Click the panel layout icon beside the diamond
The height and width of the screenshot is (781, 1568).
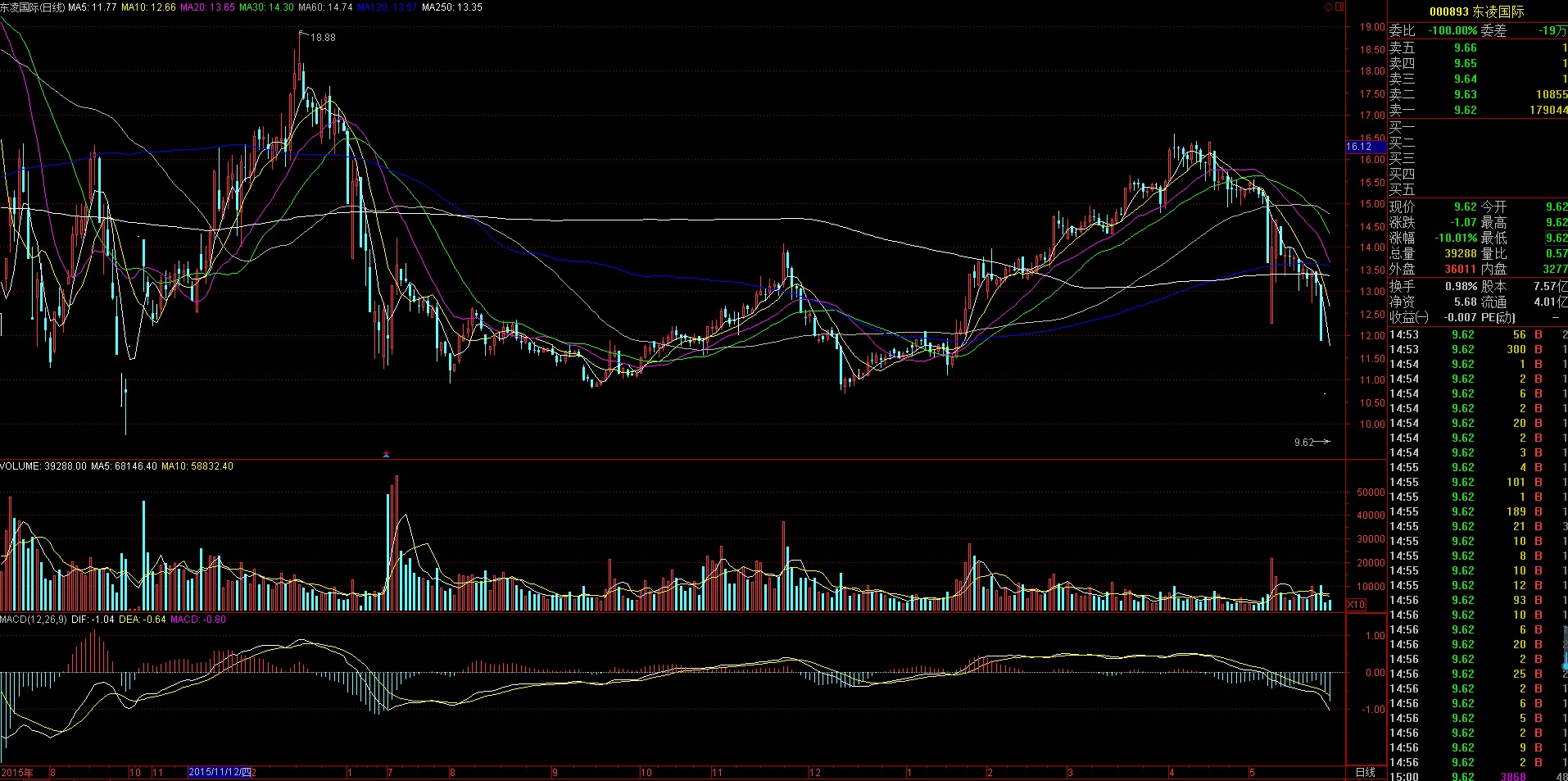click(1339, 7)
